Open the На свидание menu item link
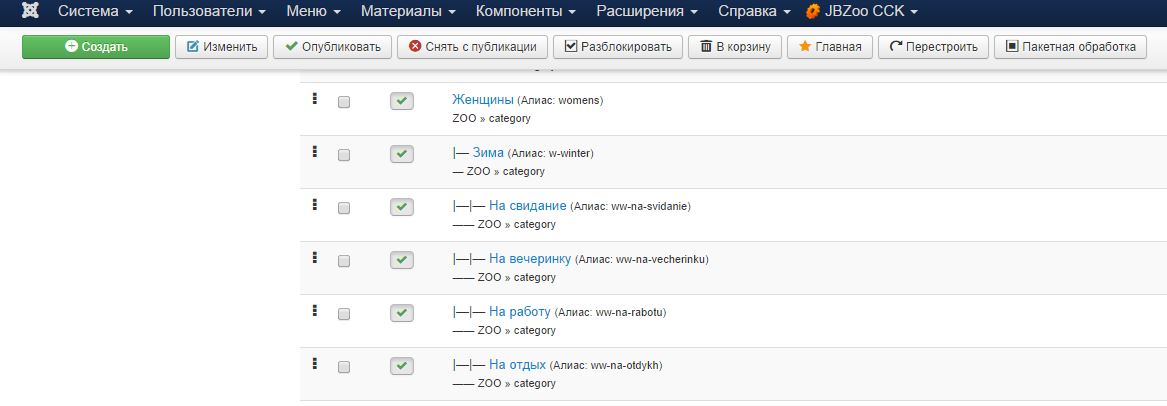The height and width of the screenshot is (406, 1167). [528, 206]
